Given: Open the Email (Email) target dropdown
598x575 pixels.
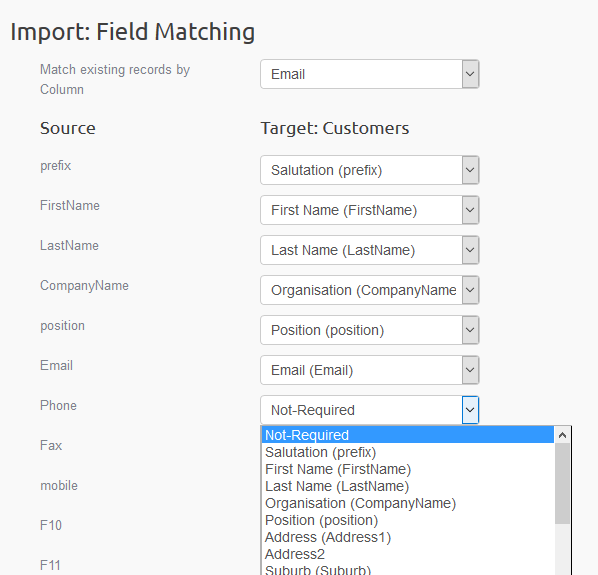Looking at the screenshot, I should pyautogui.click(x=370, y=370).
